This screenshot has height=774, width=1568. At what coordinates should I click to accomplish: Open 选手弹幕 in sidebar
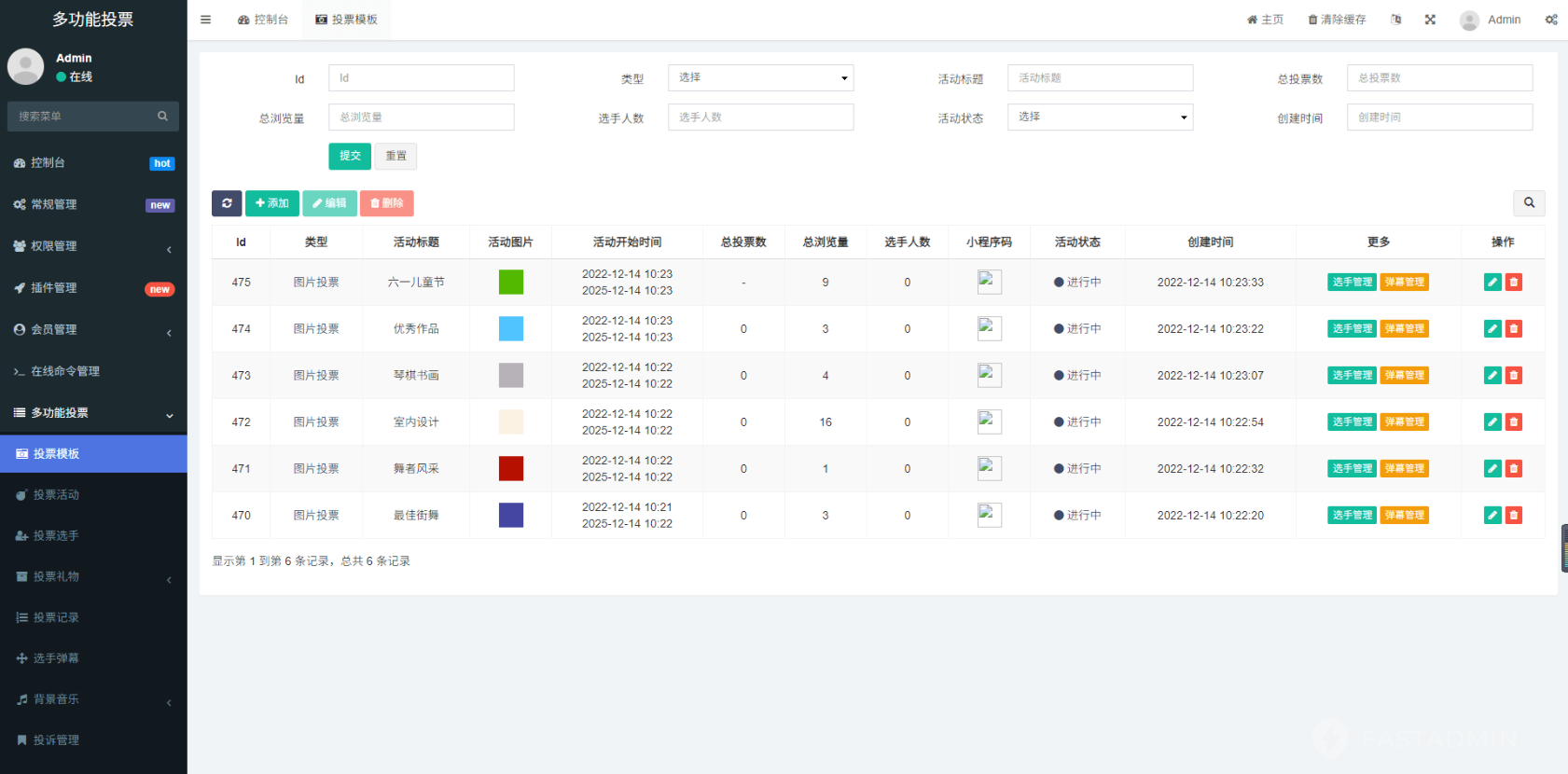click(93, 658)
